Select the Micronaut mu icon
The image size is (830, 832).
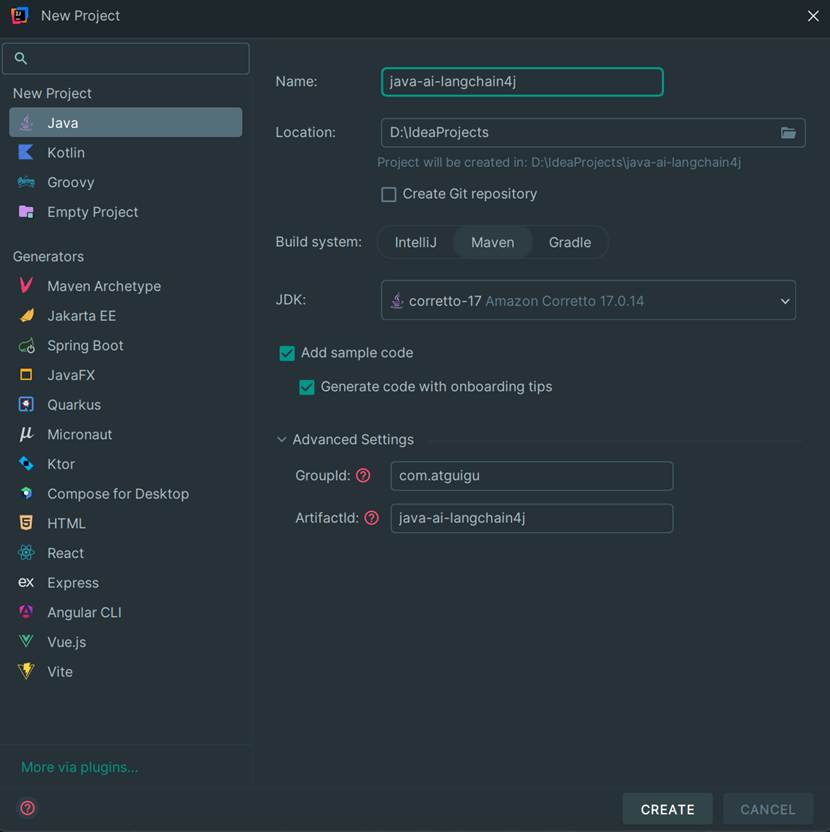25,435
